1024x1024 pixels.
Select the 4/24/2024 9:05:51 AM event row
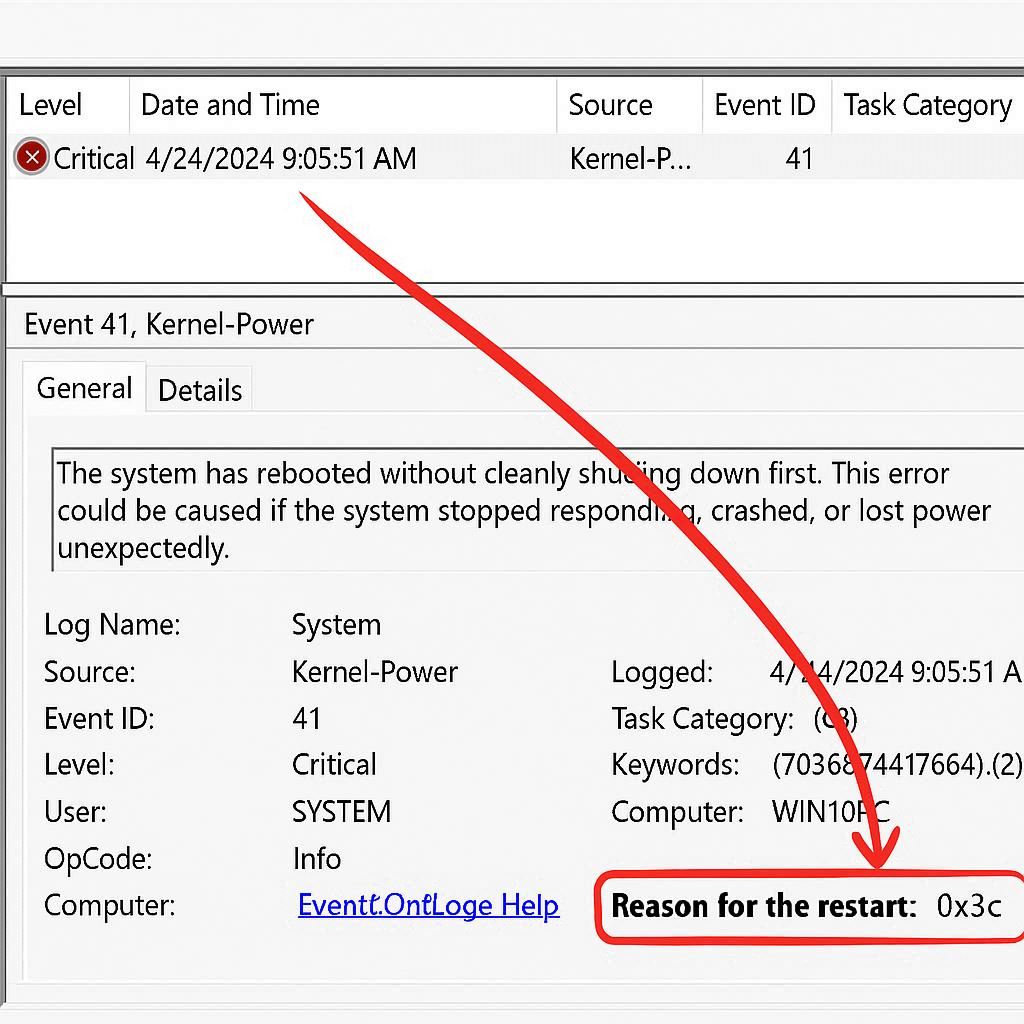280,158
